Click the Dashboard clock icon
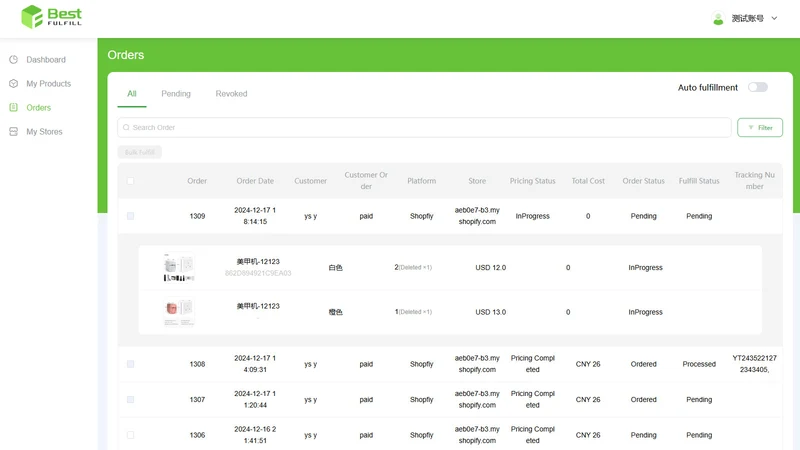800x450 pixels. (x=14, y=60)
